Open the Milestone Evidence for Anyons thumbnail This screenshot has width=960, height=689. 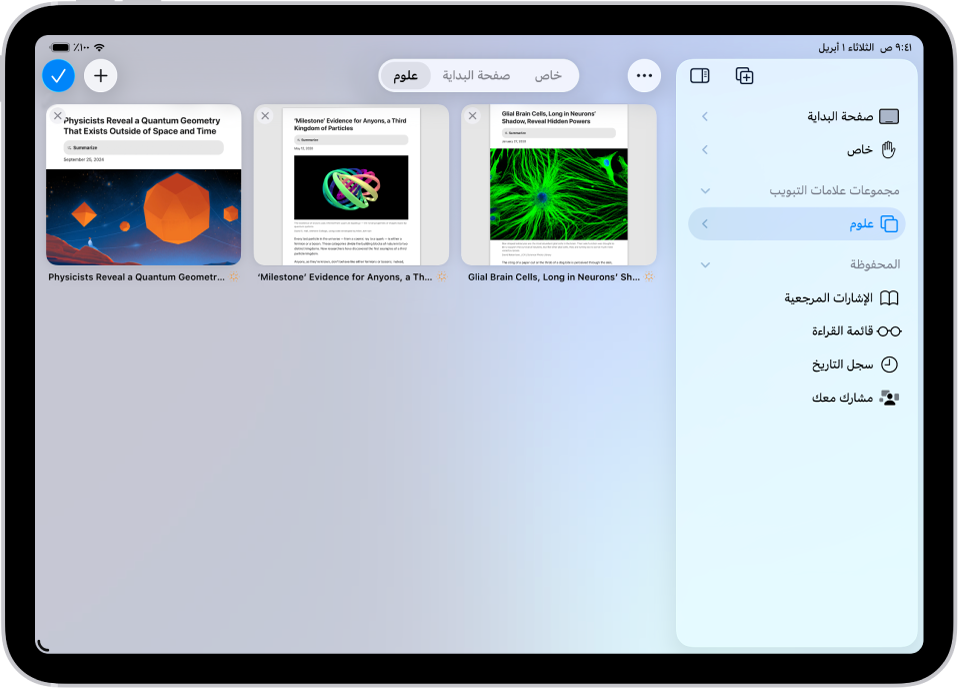click(351, 185)
